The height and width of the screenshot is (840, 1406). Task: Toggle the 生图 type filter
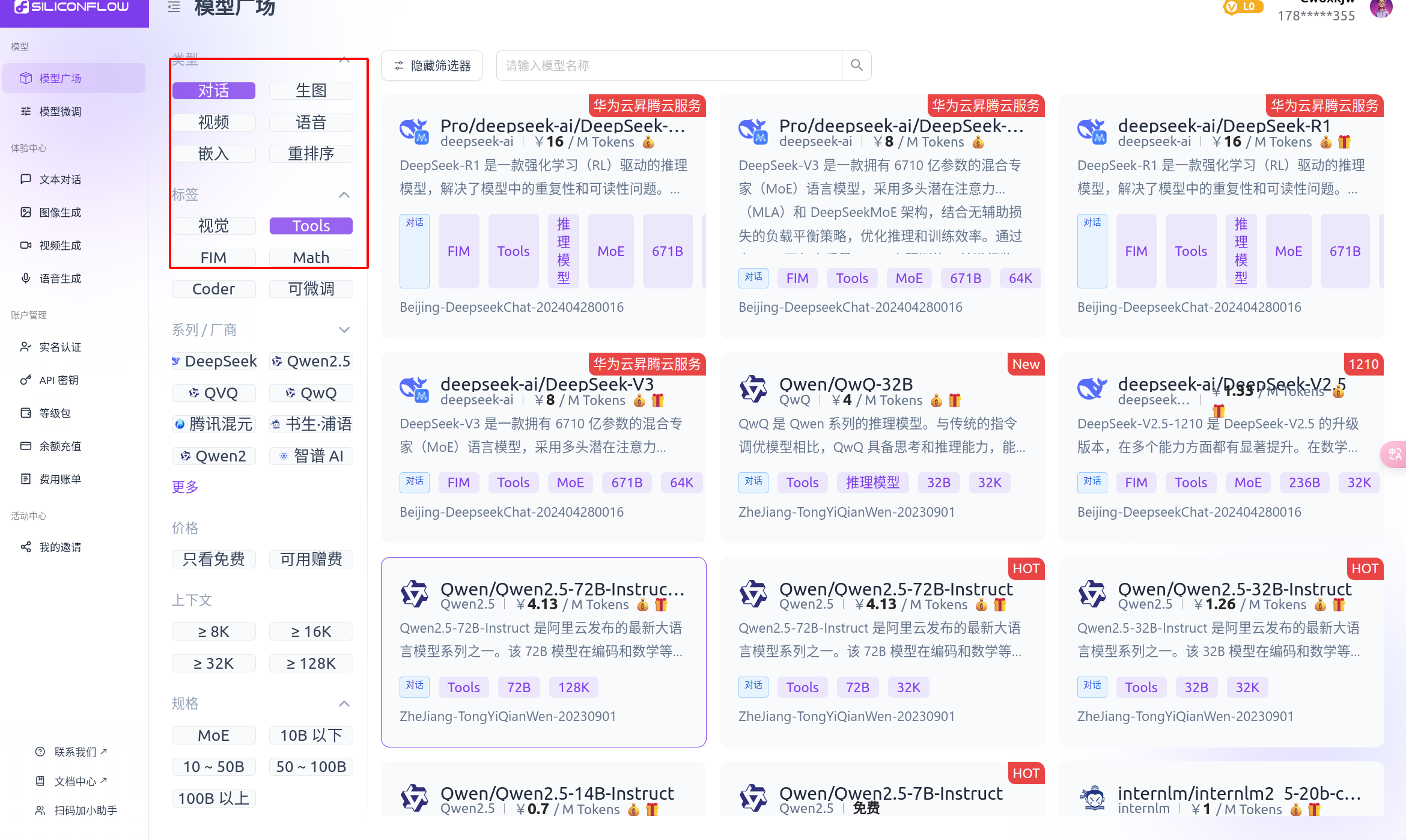311,91
